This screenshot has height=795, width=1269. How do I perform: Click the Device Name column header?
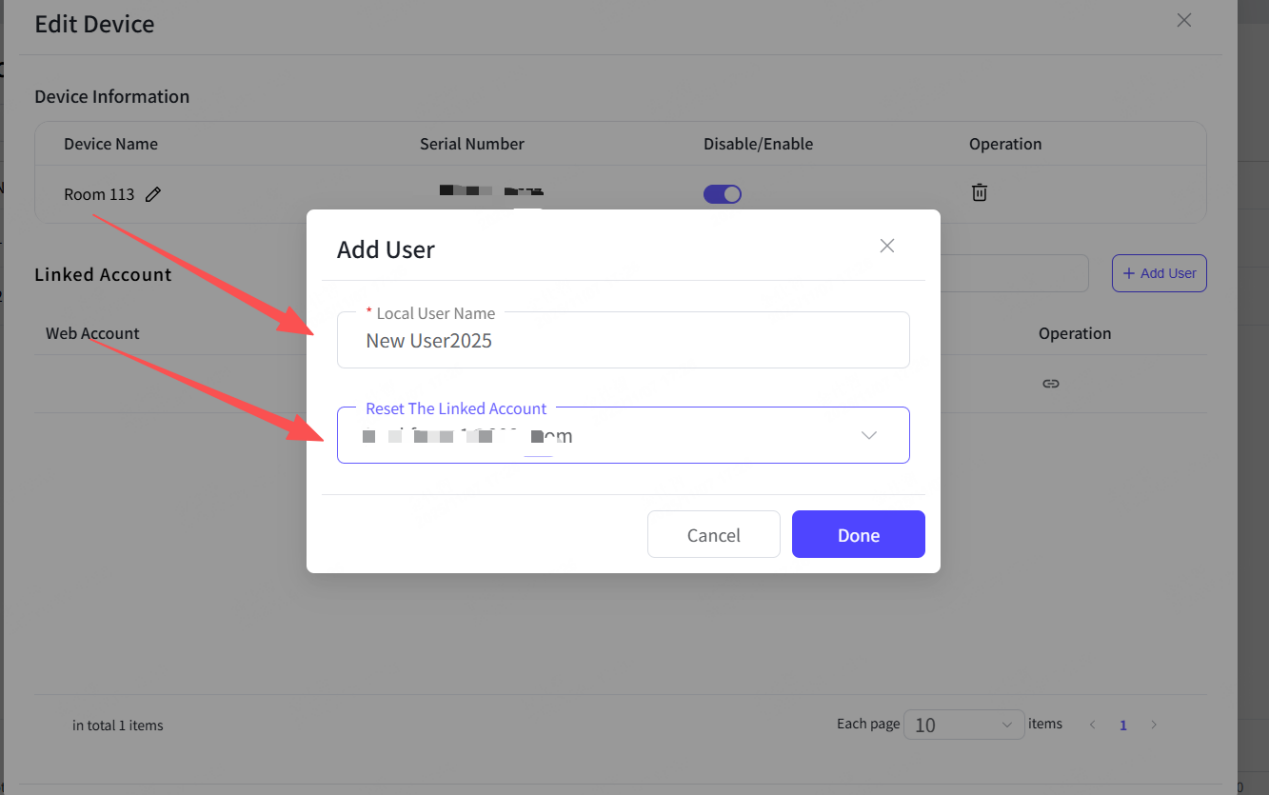click(111, 144)
